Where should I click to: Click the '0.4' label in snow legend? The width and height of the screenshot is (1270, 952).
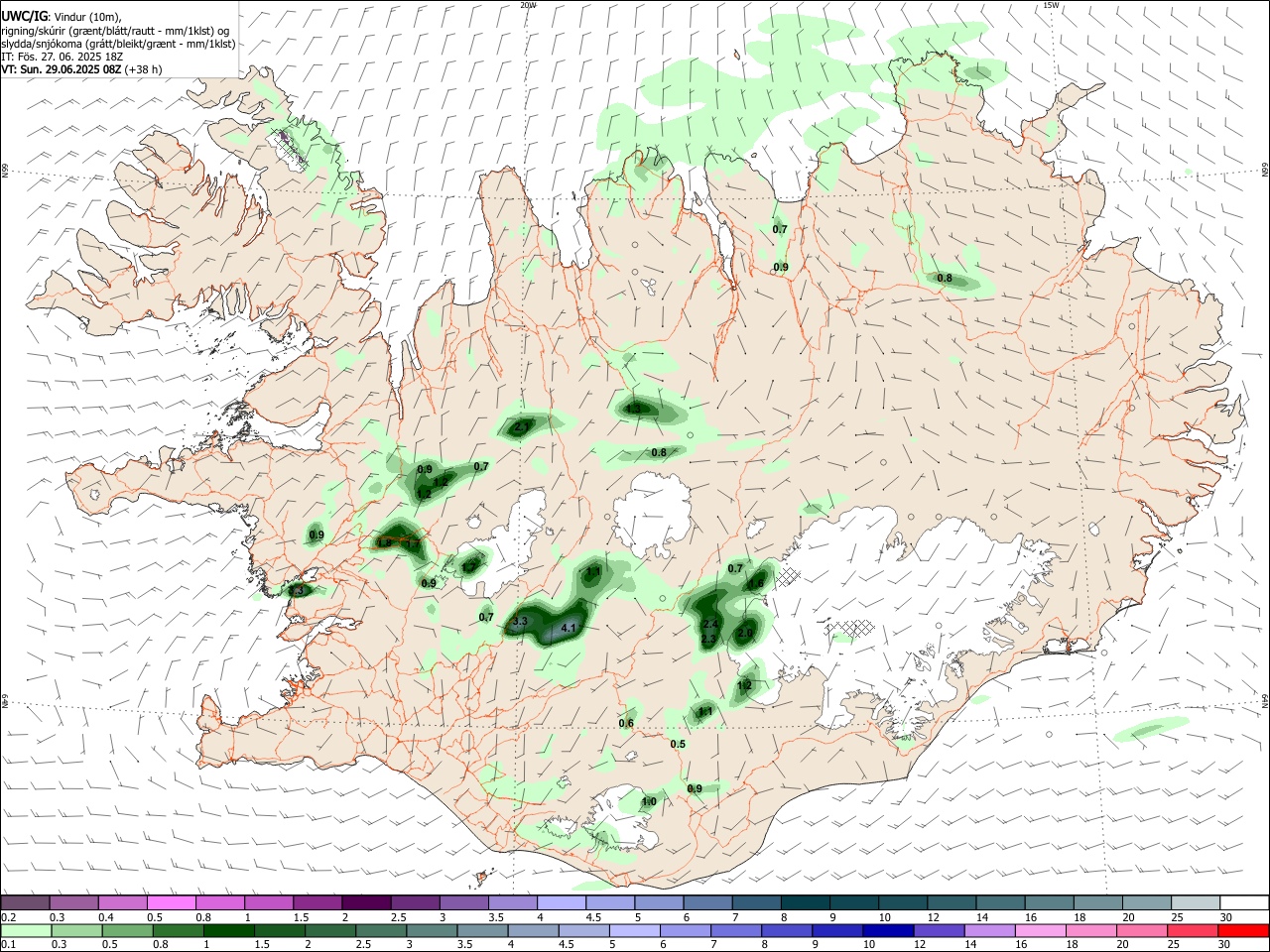pyautogui.click(x=105, y=917)
